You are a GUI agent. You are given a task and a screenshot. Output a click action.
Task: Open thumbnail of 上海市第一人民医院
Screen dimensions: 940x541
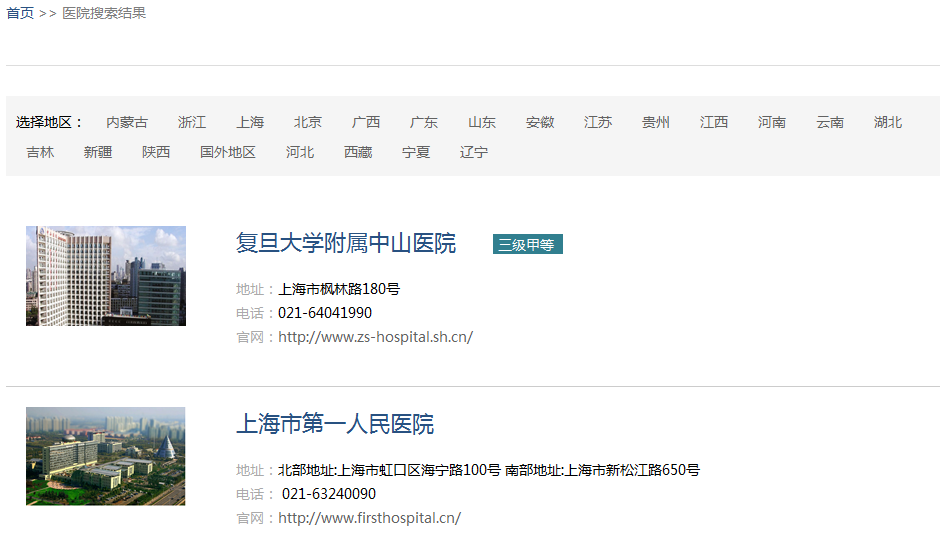click(x=106, y=456)
